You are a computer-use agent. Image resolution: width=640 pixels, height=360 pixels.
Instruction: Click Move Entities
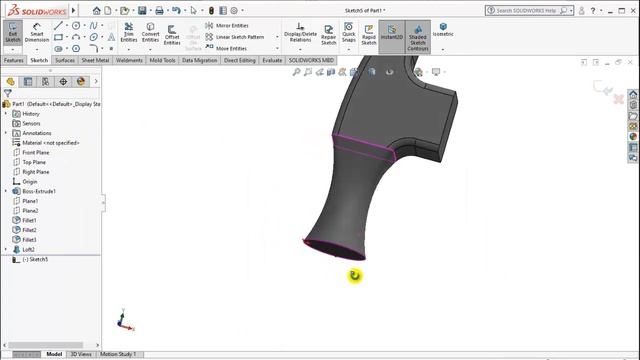[x=226, y=49]
